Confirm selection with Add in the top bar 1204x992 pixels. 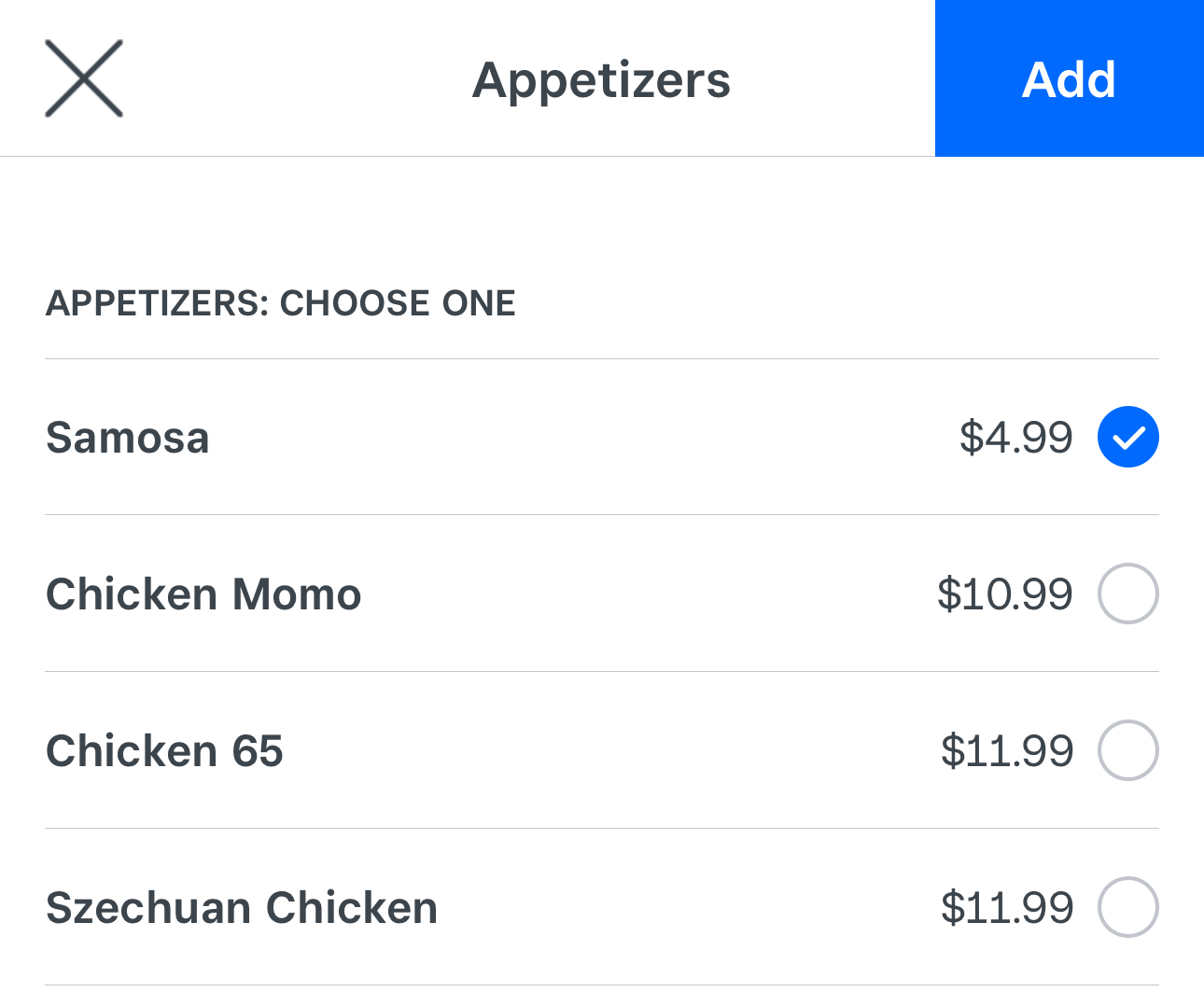pos(1070,78)
